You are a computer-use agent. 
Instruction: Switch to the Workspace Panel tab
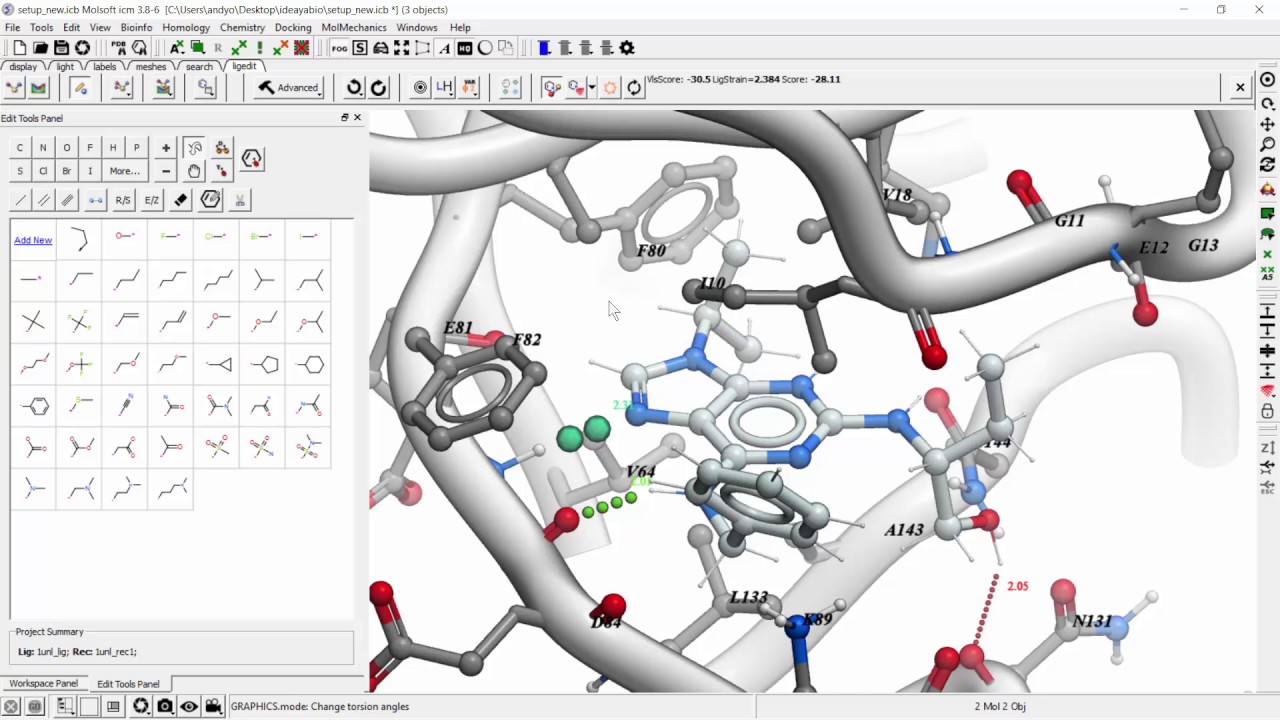click(x=43, y=684)
